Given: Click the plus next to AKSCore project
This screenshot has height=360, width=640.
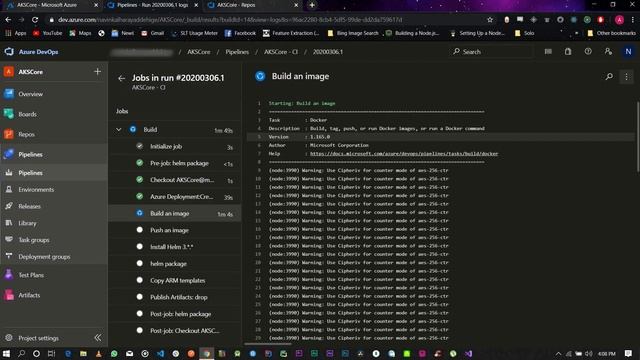Looking at the screenshot, I should pos(97,72).
